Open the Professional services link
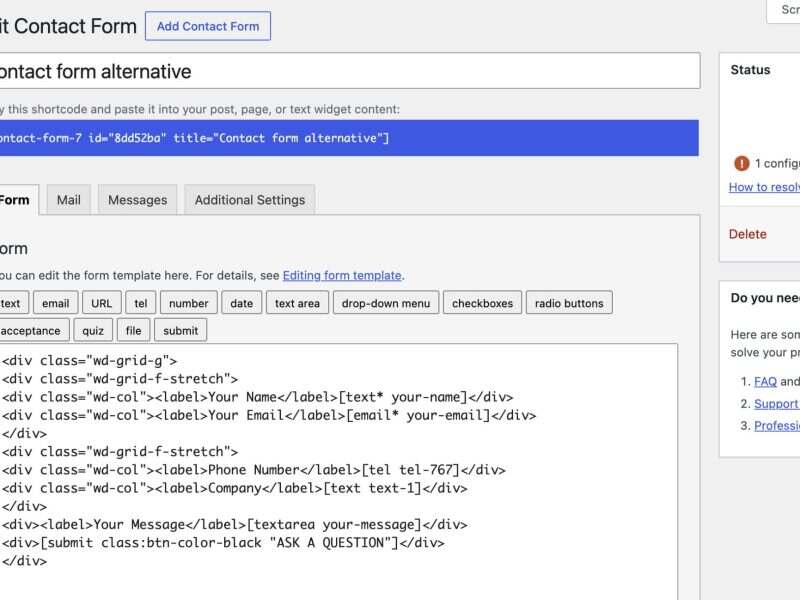800x600 pixels. pyautogui.click(x=777, y=426)
